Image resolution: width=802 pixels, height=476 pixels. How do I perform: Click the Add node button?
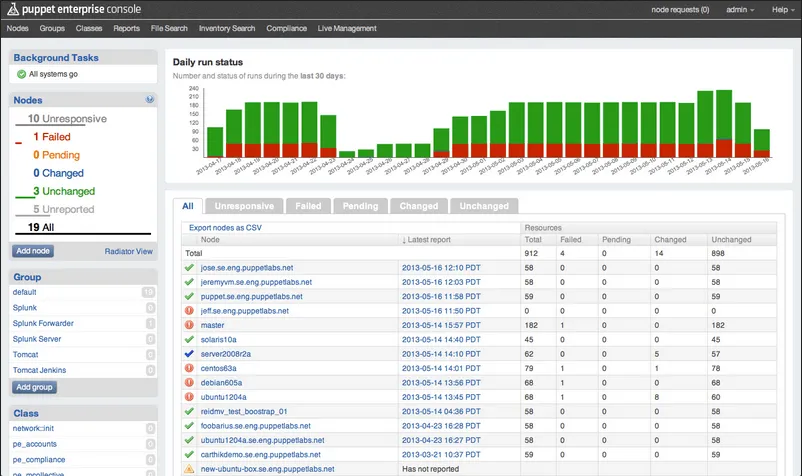(35, 251)
